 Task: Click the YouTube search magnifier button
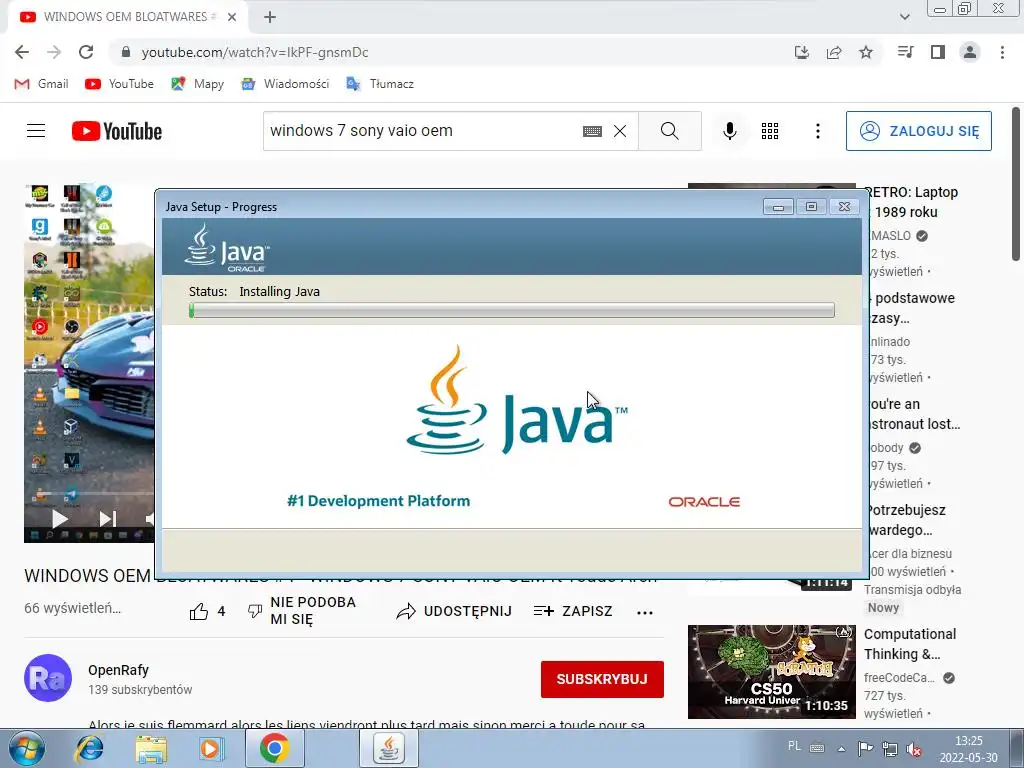click(x=669, y=131)
